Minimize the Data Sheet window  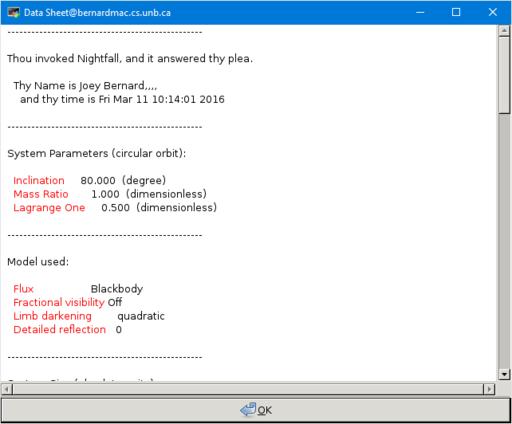point(420,13)
